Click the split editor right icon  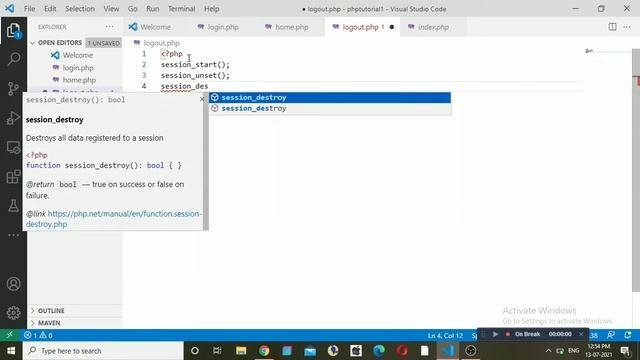click(x=612, y=27)
